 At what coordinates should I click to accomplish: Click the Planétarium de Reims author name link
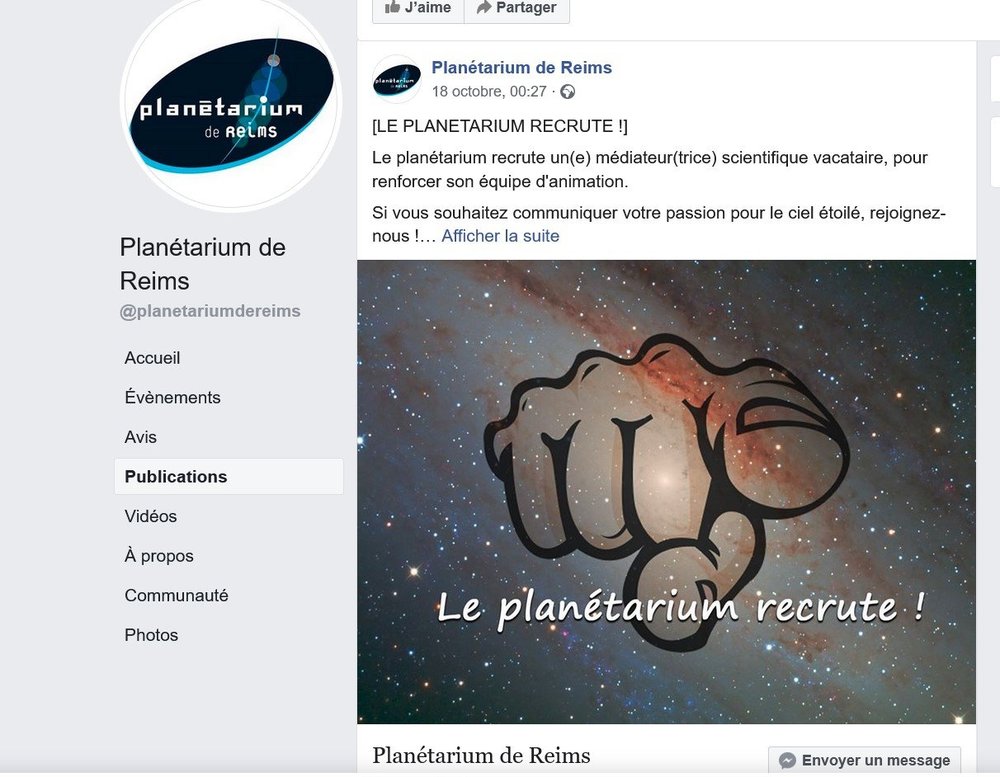[x=522, y=68]
